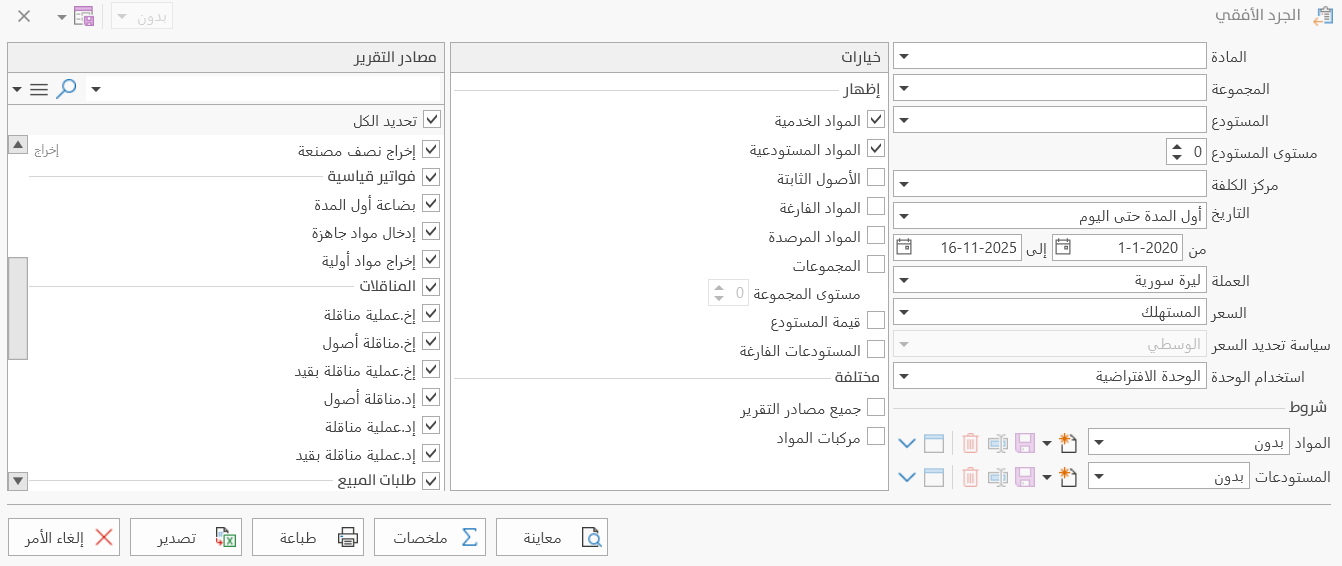Click the search magnifier in report sources panel
This screenshot has height=566, width=1342.
click(x=66, y=89)
